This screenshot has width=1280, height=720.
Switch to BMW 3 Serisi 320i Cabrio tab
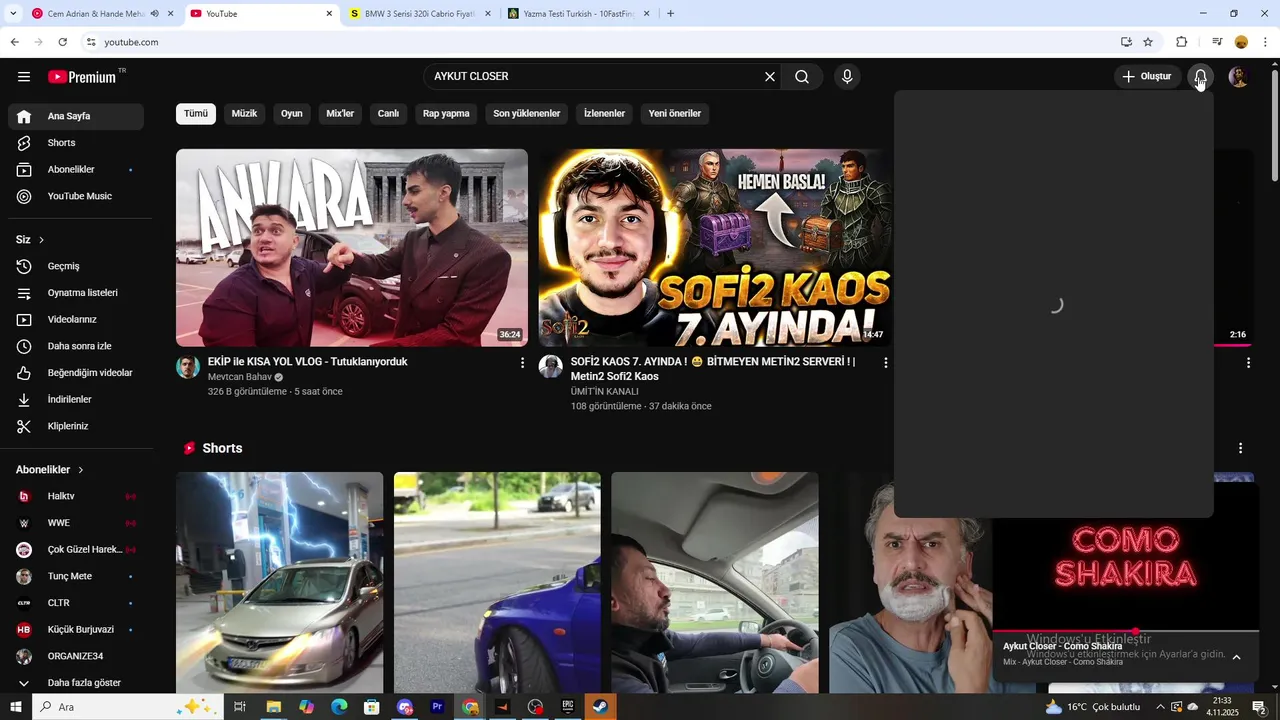point(421,14)
